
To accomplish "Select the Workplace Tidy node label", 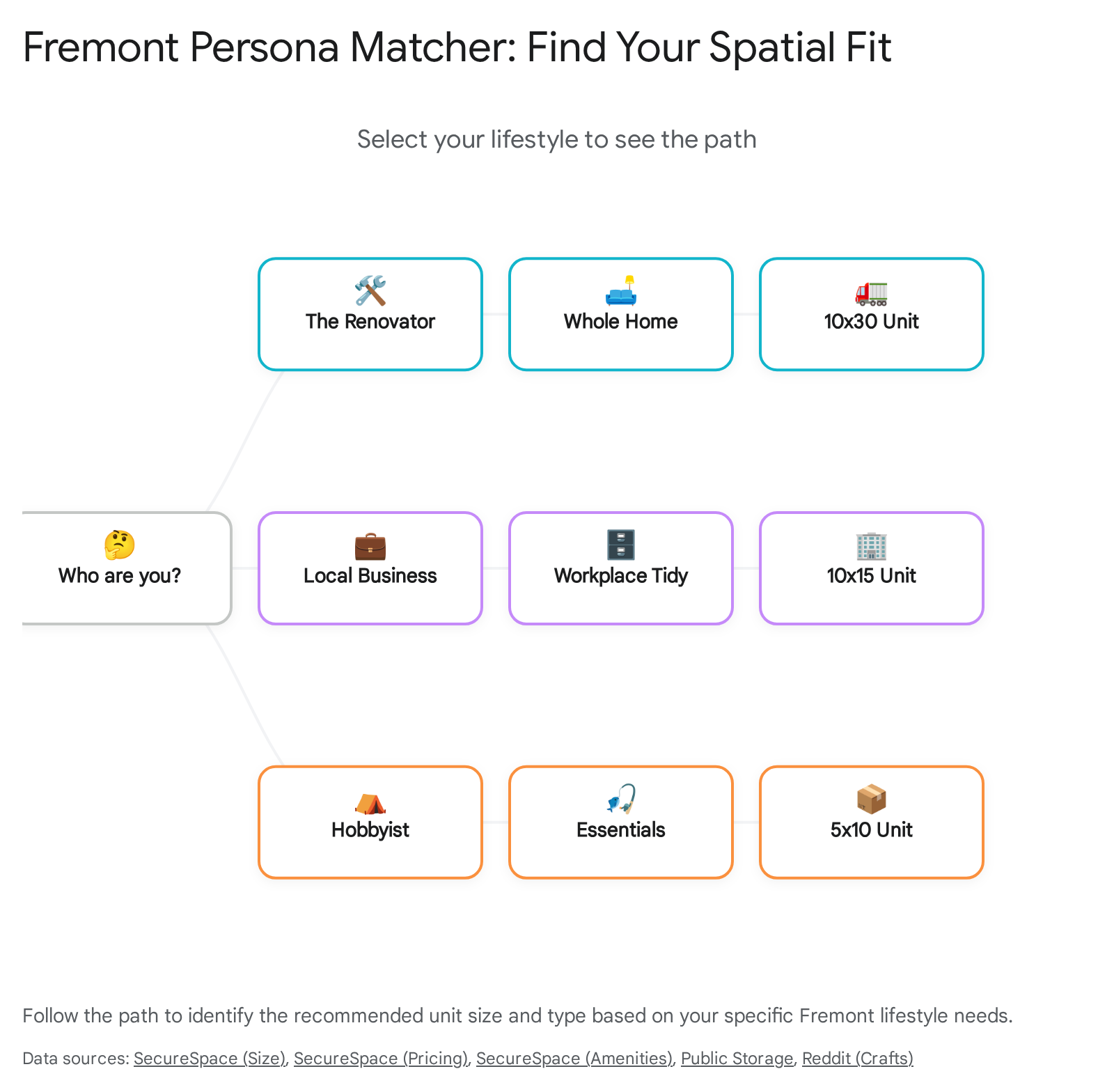I will (x=620, y=576).
